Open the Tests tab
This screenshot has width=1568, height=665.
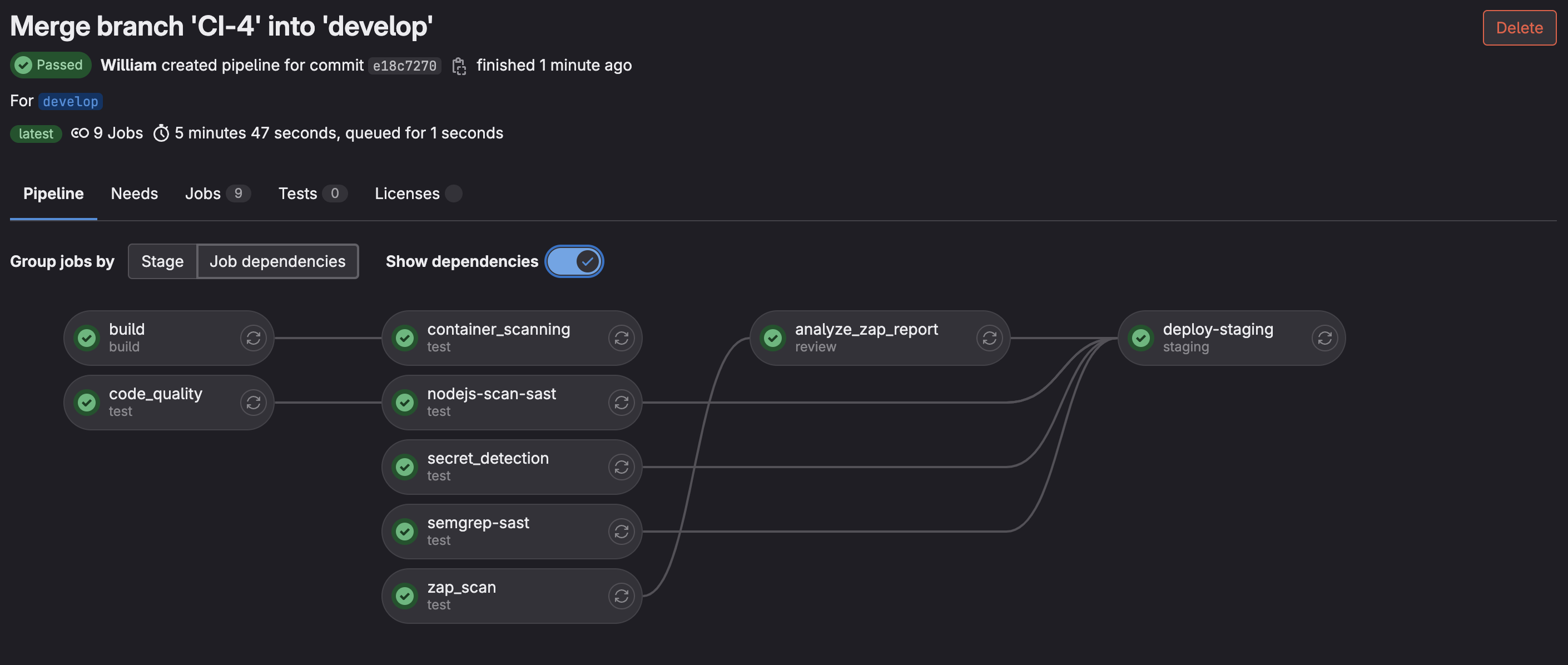(x=313, y=193)
